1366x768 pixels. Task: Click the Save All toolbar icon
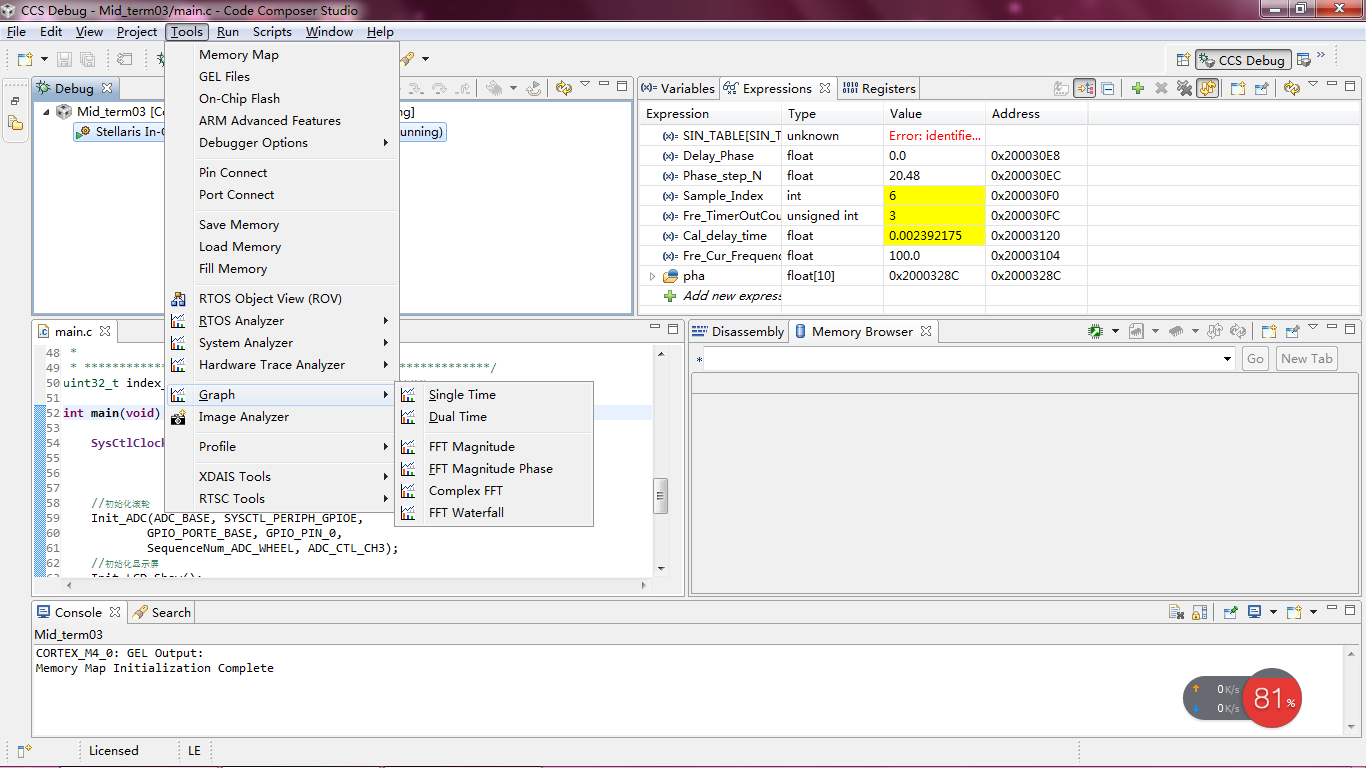88,60
